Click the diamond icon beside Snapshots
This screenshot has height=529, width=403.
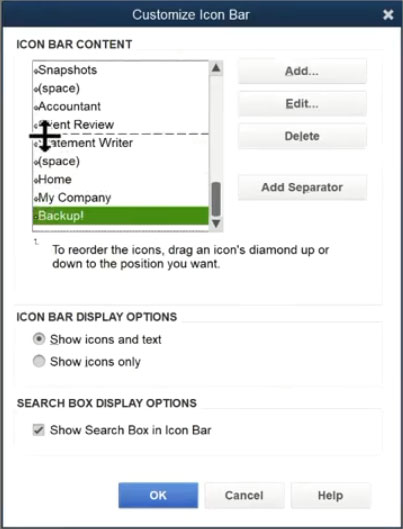coord(36,71)
